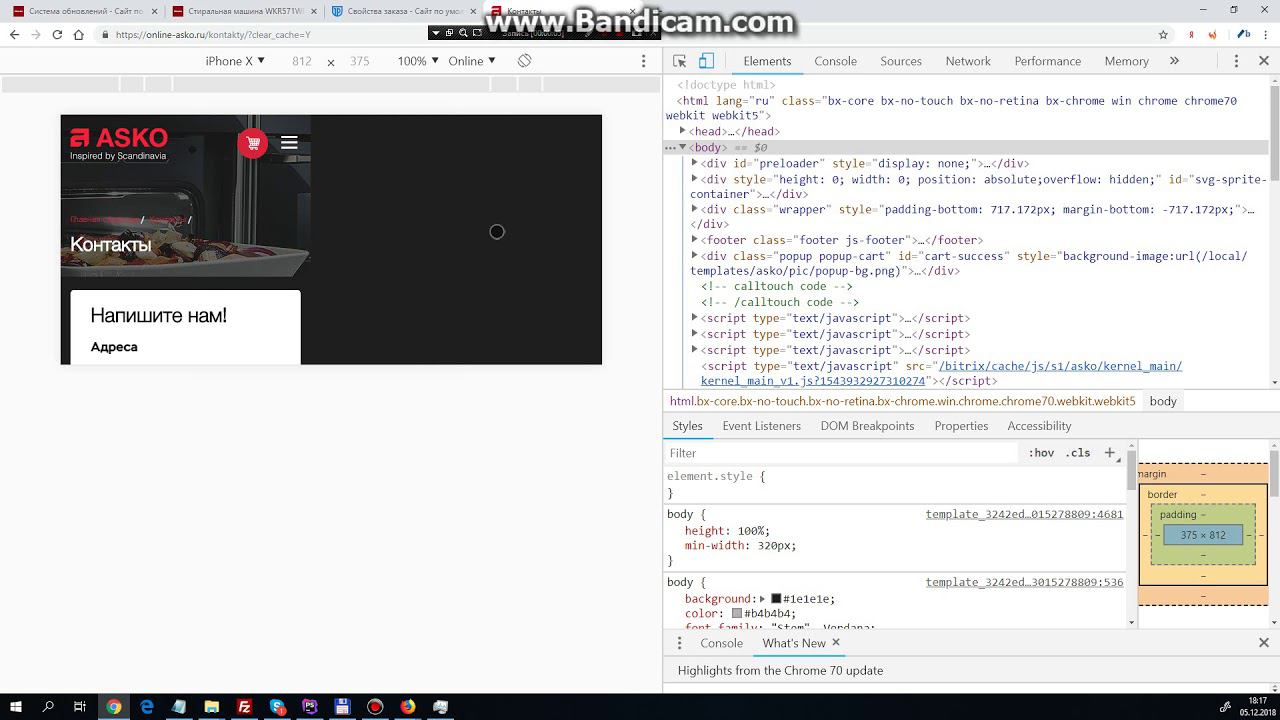Open the kernel_main script source link
The height and width of the screenshot is (720, 1280).
tap(942, 373)
